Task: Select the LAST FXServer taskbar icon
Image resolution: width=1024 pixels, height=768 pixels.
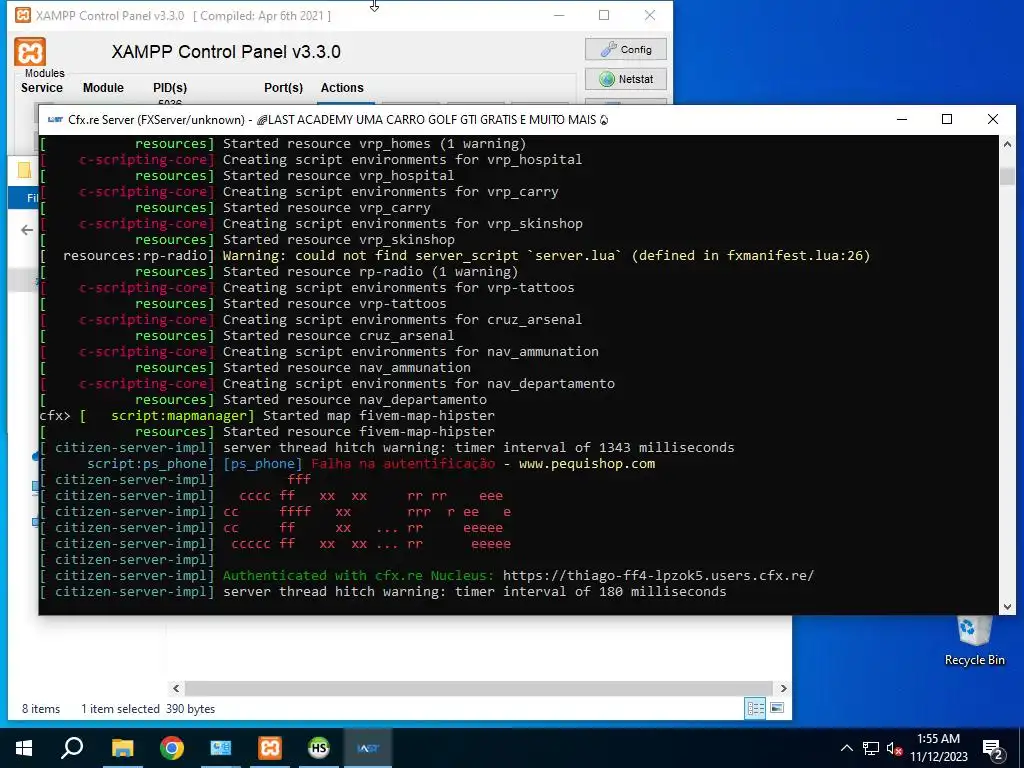Action: point(368,748)
